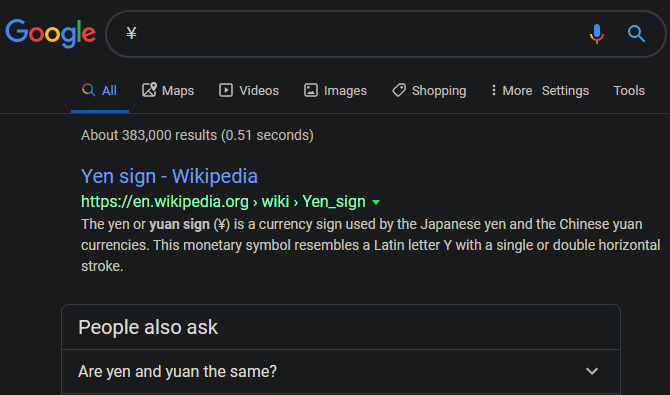Open green arrow dropdown beside Yen_sign URL
670x395 pixels.
point(376,202)
